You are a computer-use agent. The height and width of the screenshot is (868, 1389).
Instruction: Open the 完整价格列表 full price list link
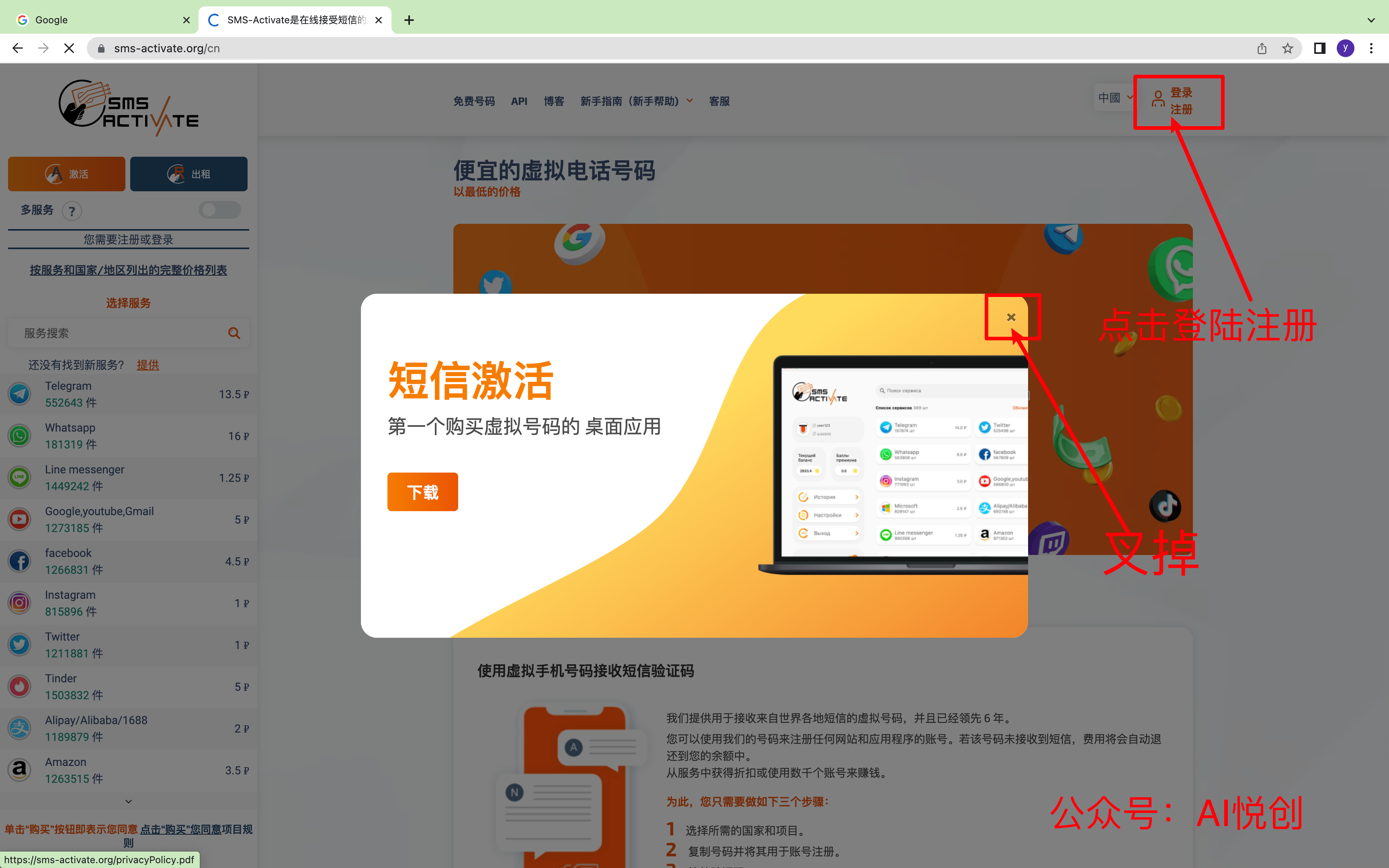129,270
